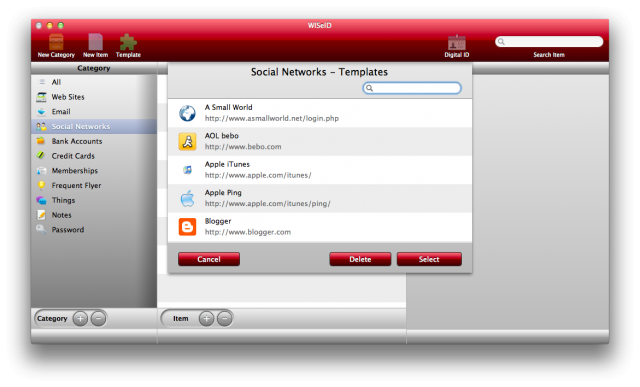The height and width of the screenshot is (387, 640).
Task: Select 'Apple iTunes' template name
Action: (x=227, y=164)
